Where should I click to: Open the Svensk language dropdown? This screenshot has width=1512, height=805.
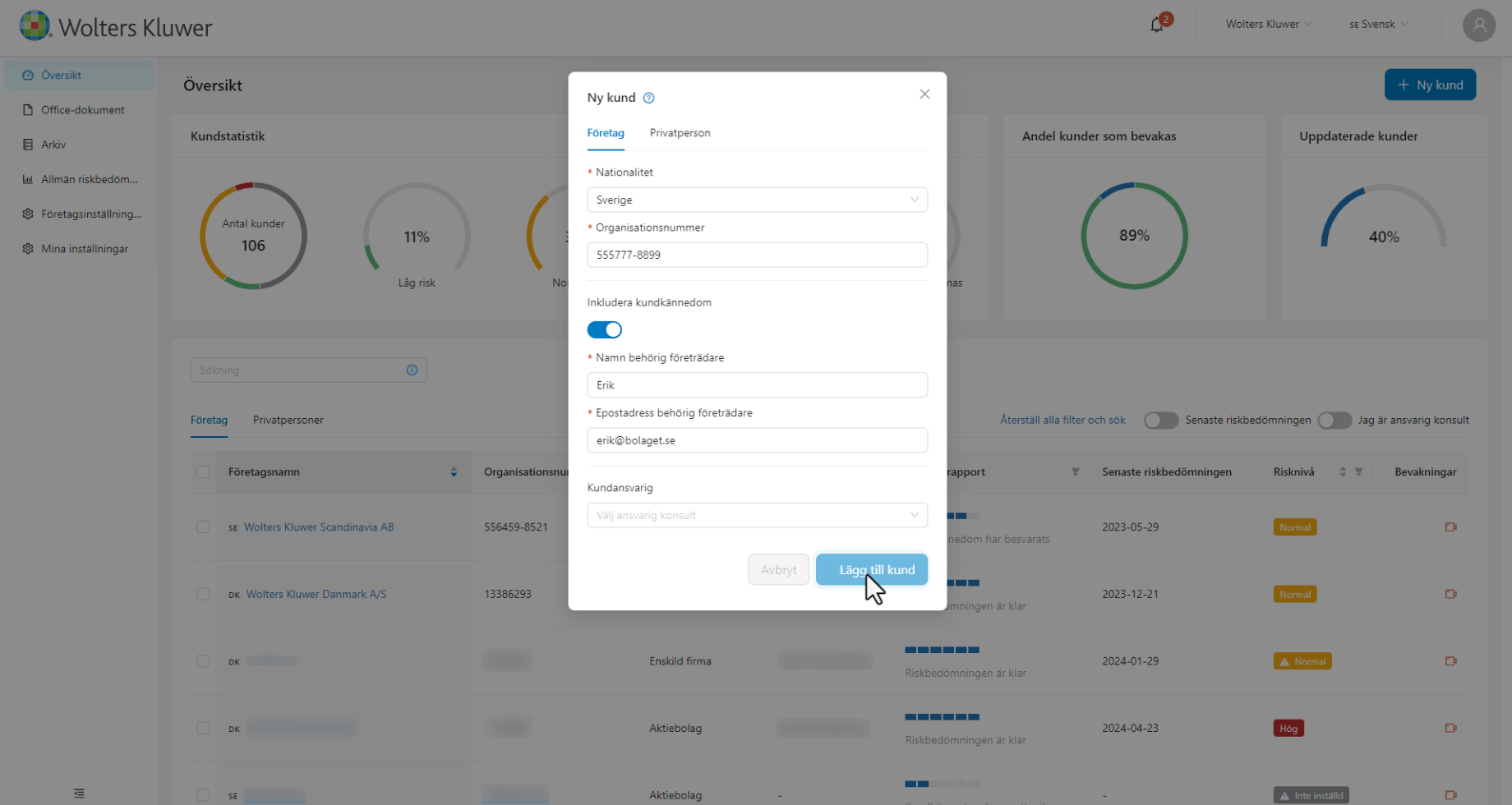tap(1378, 25)
